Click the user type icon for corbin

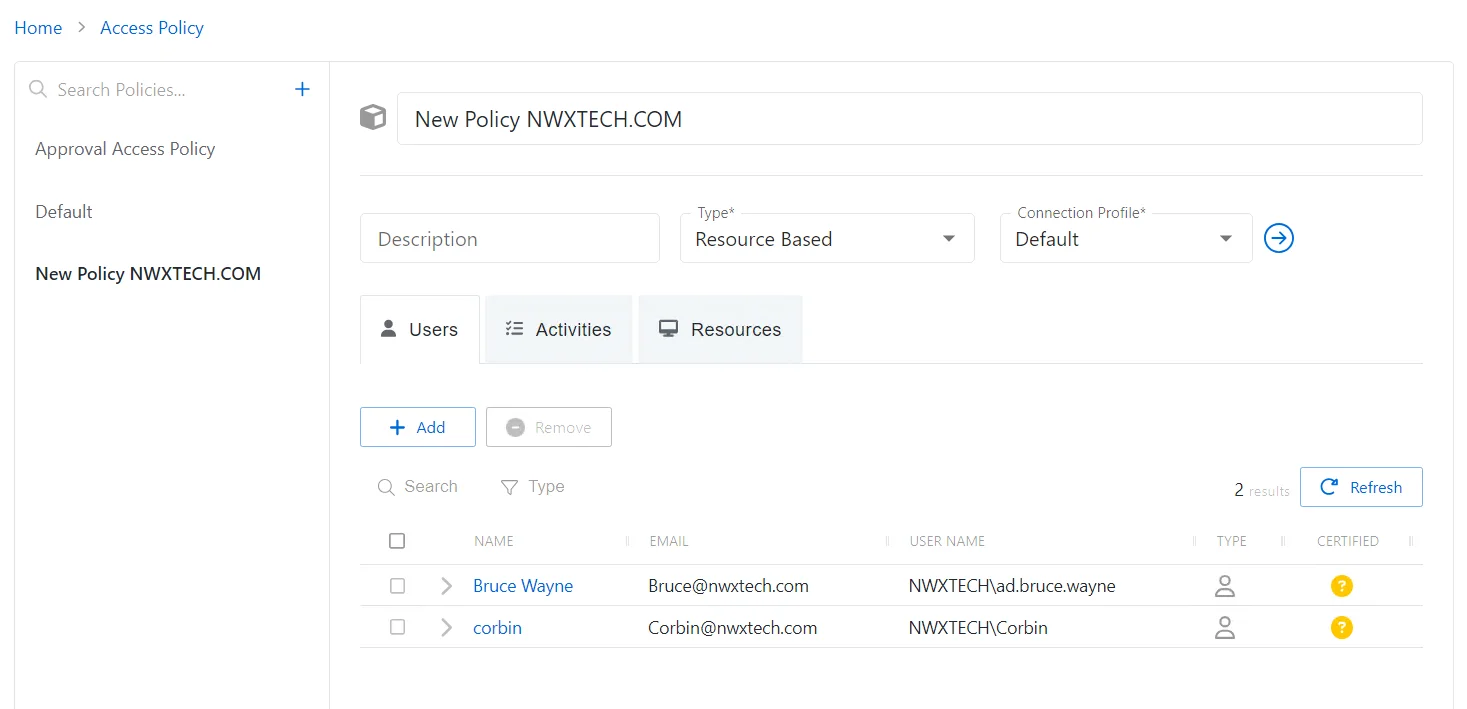tap(1224, 628)
